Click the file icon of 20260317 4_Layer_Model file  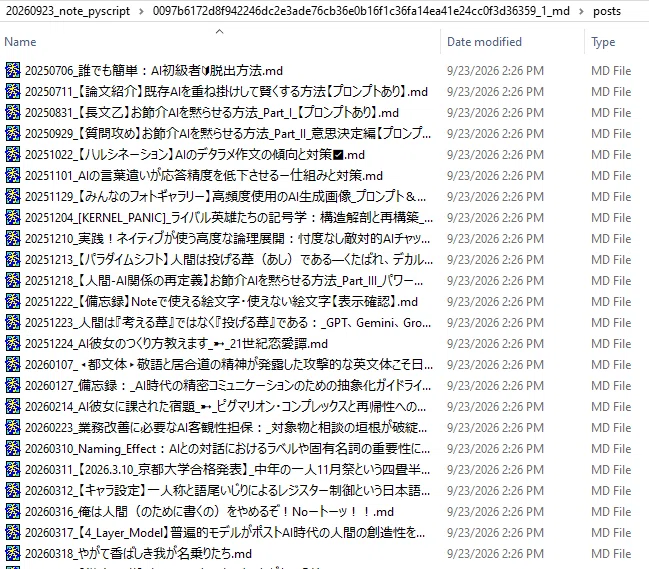[x=12, y=533]
